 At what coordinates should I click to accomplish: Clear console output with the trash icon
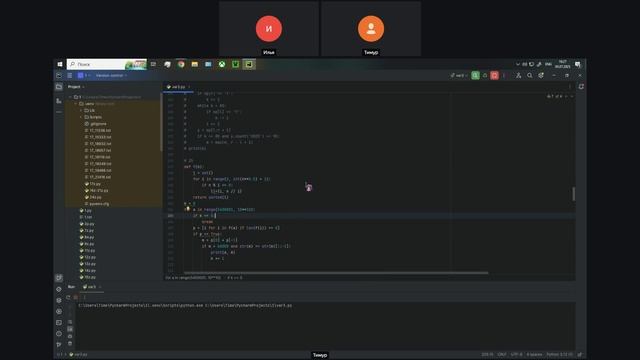(x=70, y=343)
